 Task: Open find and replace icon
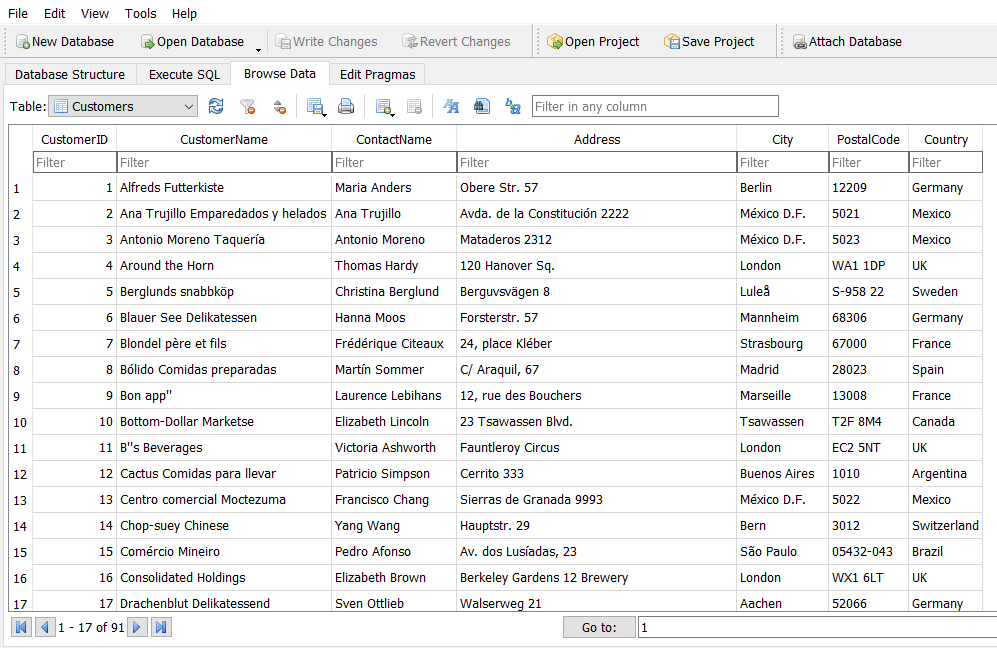[x=512, y=106]
